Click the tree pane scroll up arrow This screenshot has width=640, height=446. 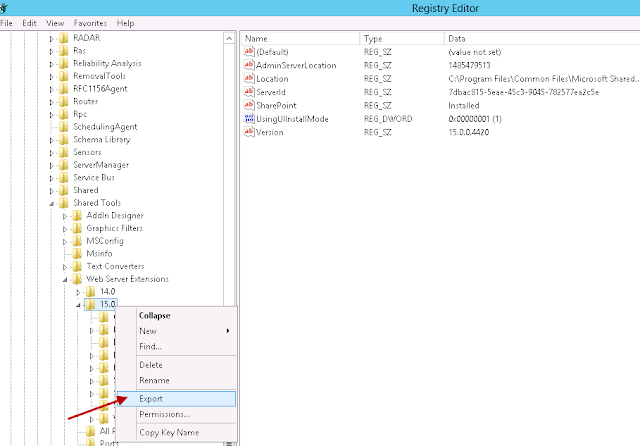(x=229, y=39)
